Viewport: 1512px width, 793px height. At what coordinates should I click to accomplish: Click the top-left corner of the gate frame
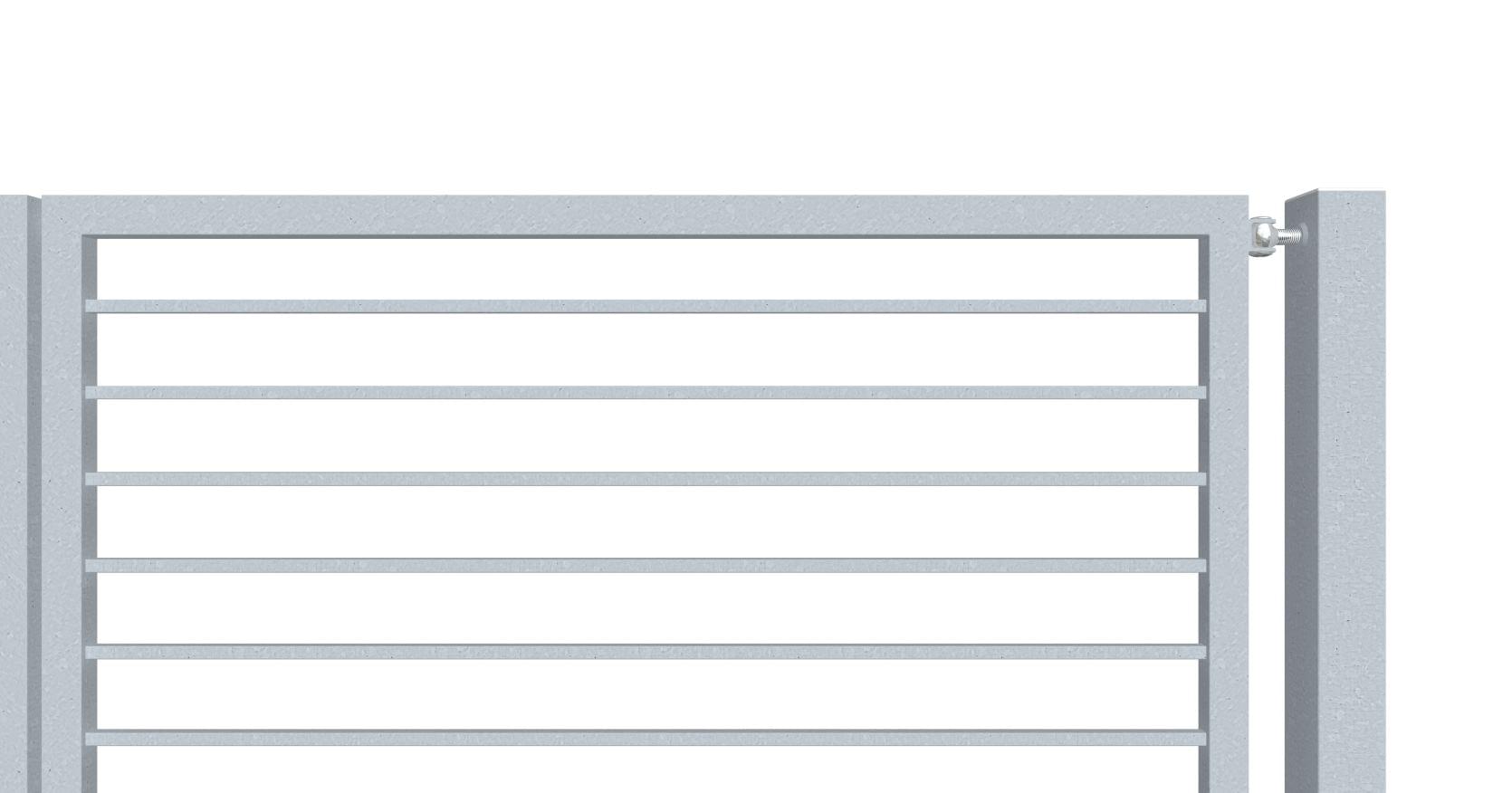(62, 215)
